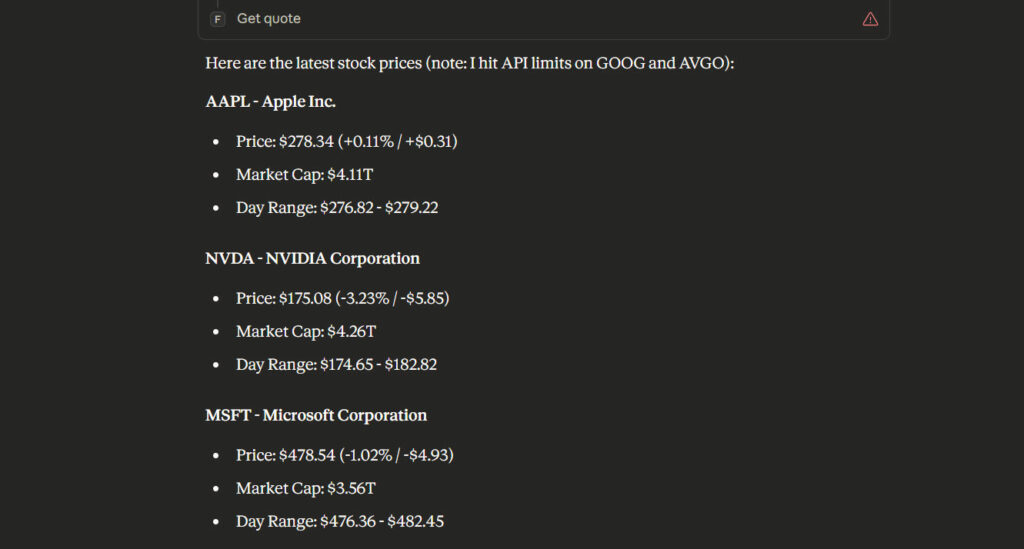Click the bullet point before Apple's Price
The width and height of the screenshot is (1024, 549).
pos(216,142)
